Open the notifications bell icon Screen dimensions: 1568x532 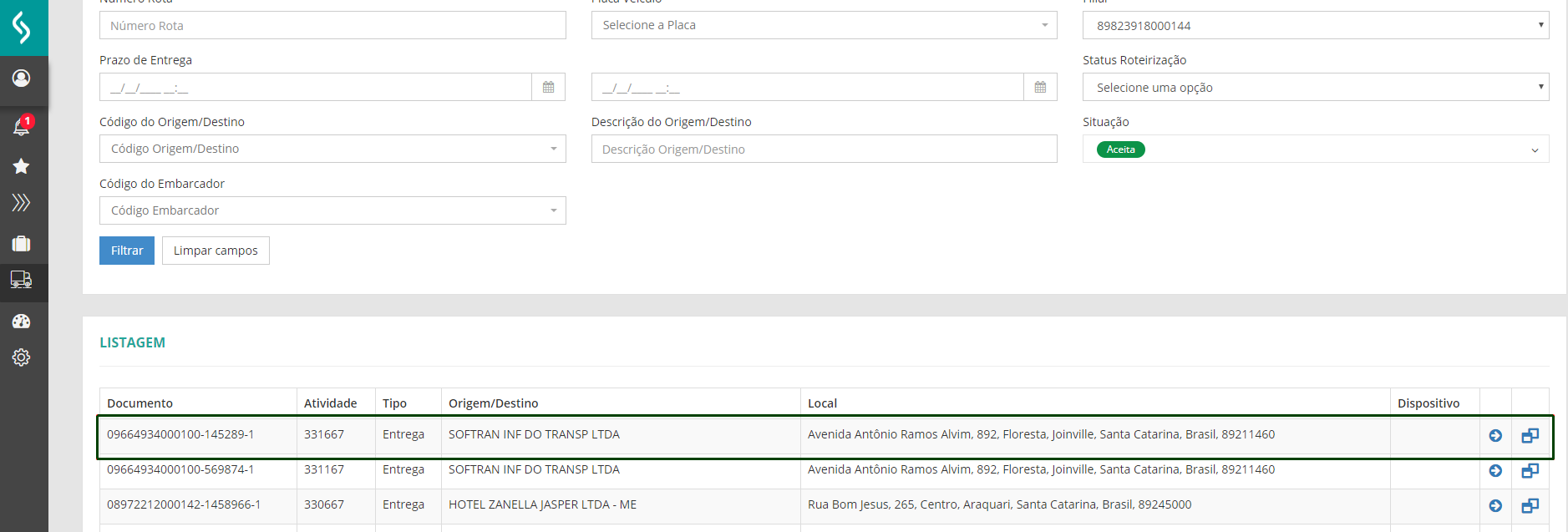pyautogui.click(x=22, y=126)
